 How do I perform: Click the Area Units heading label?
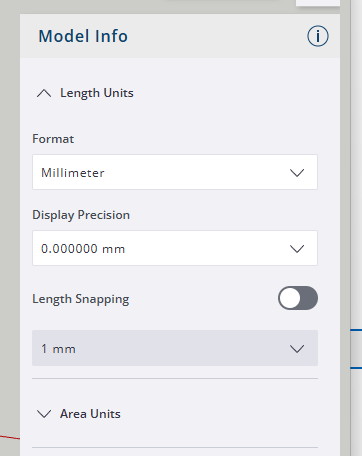point(90,414)
